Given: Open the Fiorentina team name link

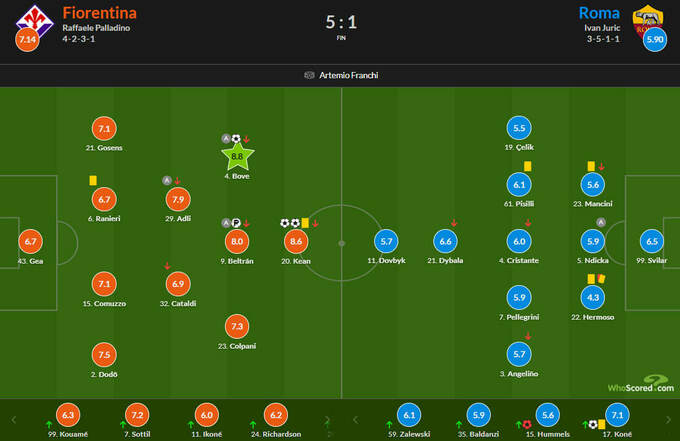Looking at the screenshot, I should (x=100, y=13).
